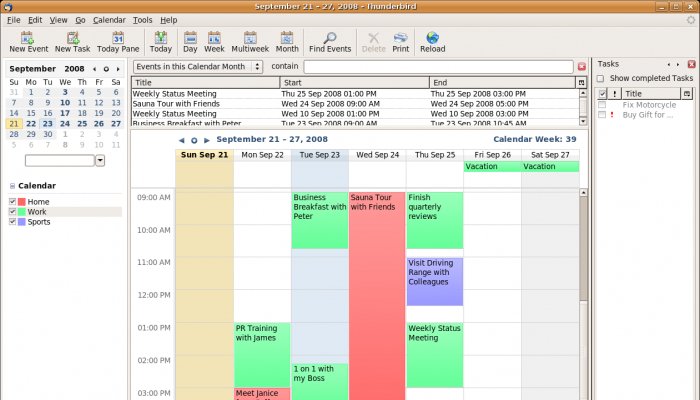The width and height of the screenshot is (700, 400).
Task: Go to previous week in week view
Action: (x=181, y=140)
